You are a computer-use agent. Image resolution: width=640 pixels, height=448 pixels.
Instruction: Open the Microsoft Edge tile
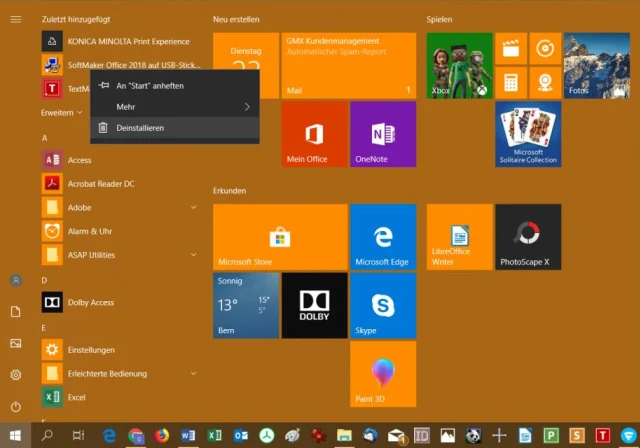382,237
